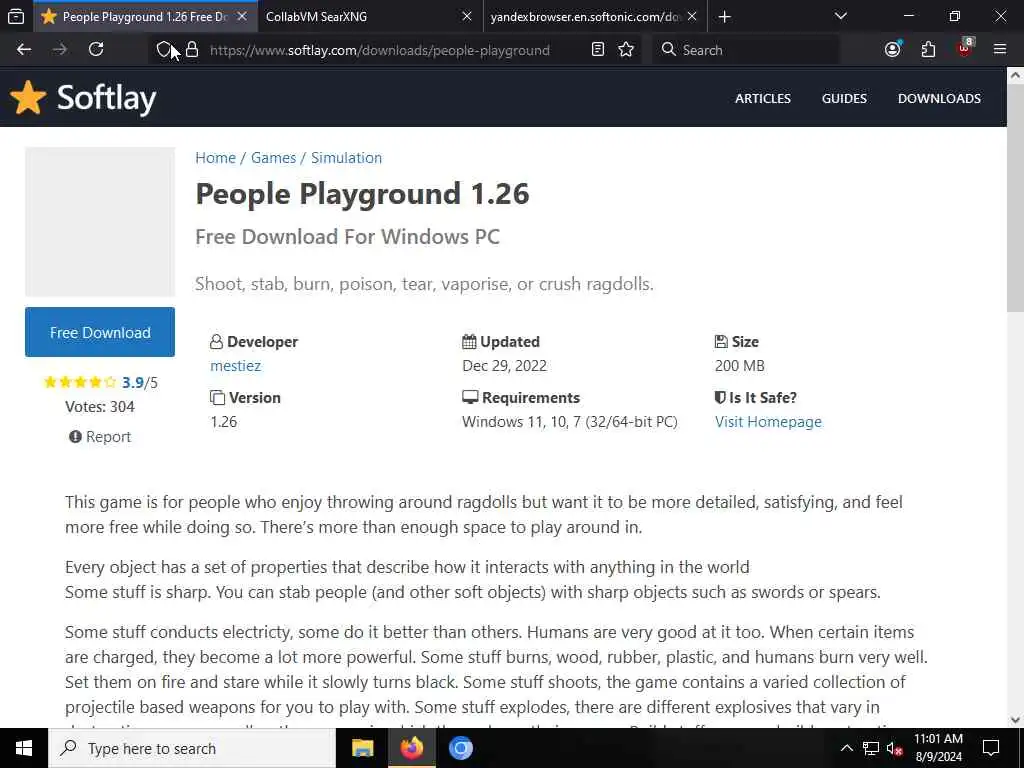Click the muted volume tray icon

[895, 748]
